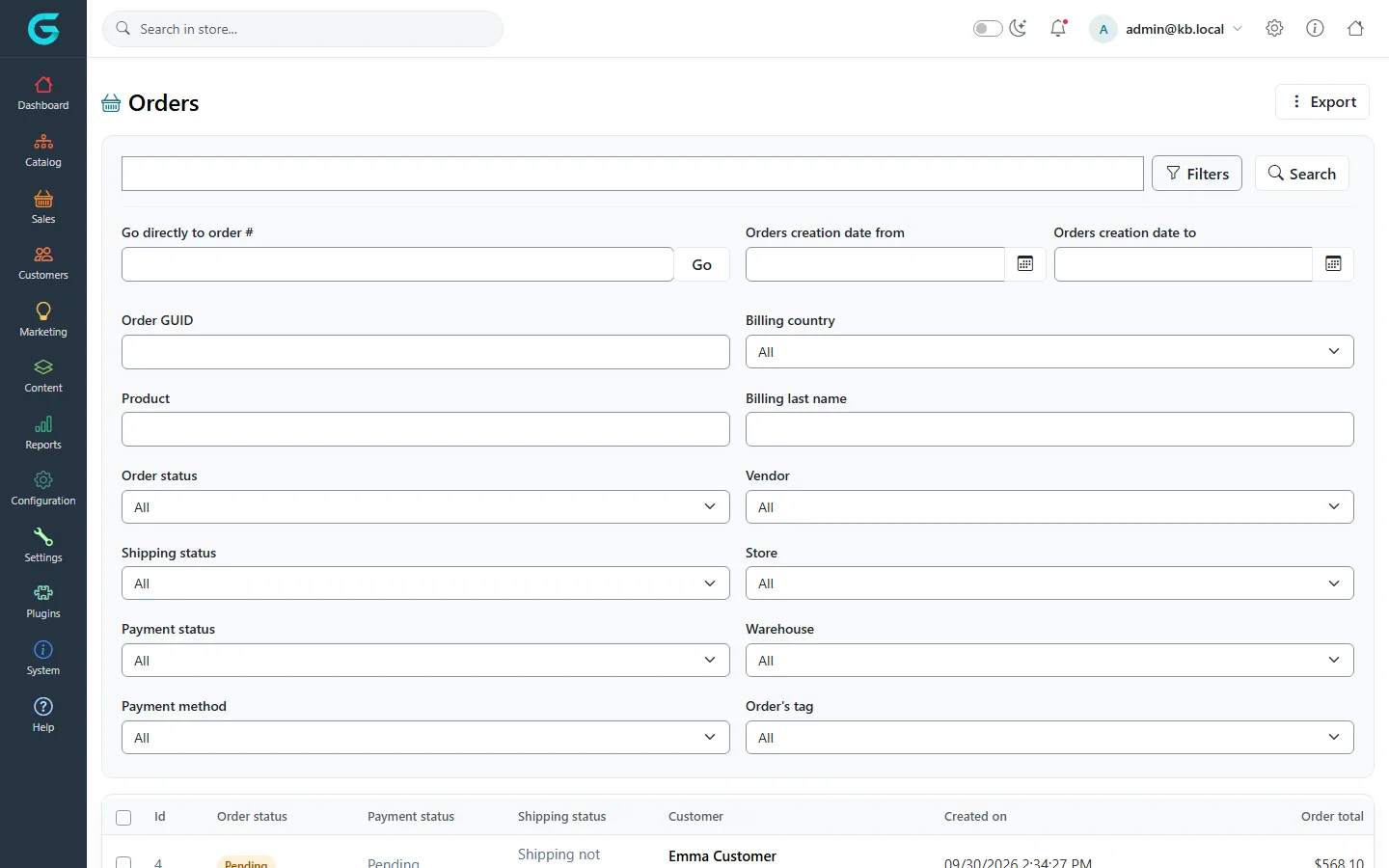Click the Product input field
Image resolution: width=1389 pixels, height=868 pixels.
coord(425,429)
